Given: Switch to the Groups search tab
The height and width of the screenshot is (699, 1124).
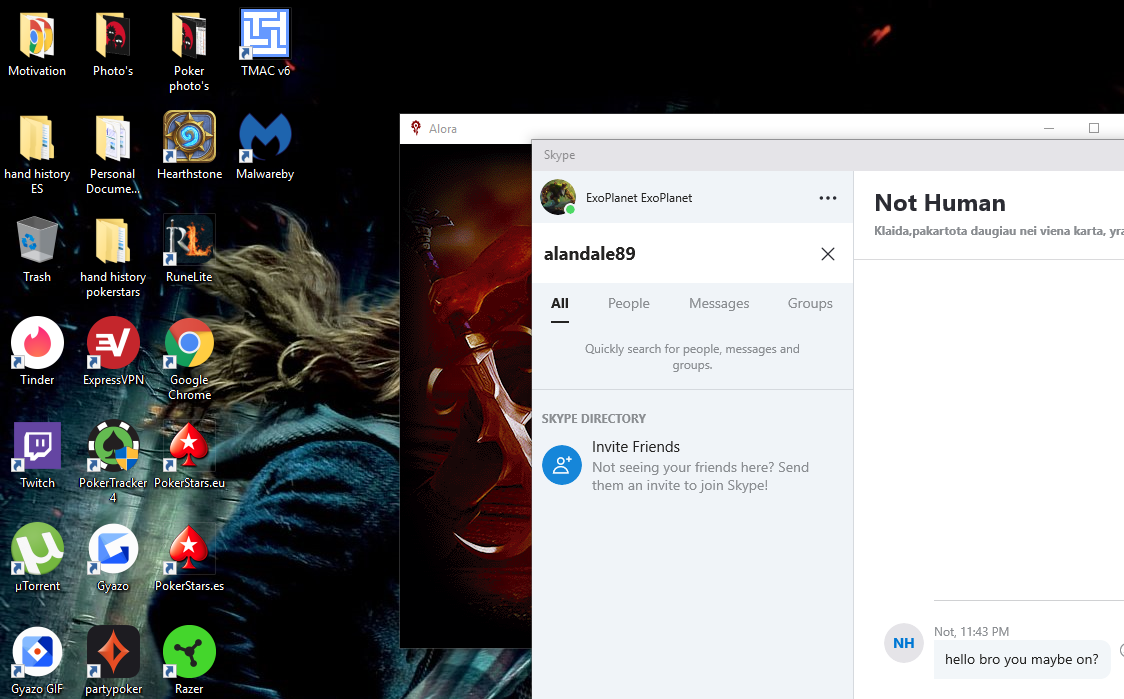Looking at the screenshot, I should (810, 303).
